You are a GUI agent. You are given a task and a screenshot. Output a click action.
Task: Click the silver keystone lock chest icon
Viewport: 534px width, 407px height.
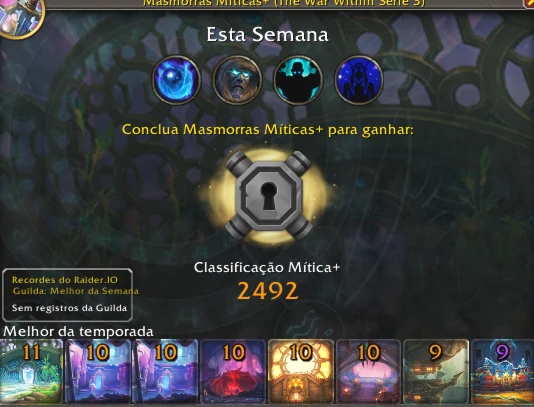268,196
